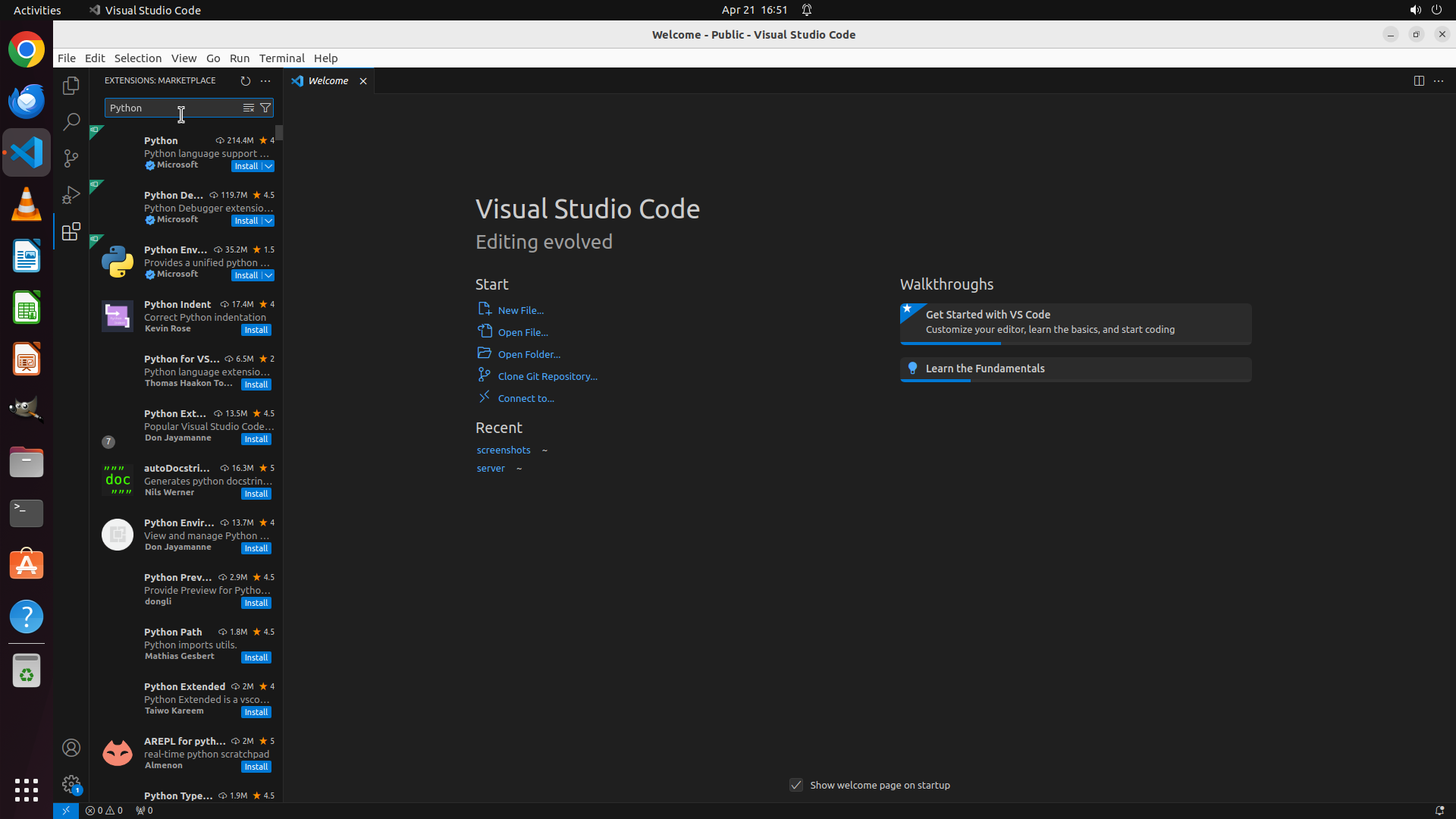1456x819 pixels.
Task: Open Run and Debug view icon
Action: pyautogui.click(x=71, y=195)
